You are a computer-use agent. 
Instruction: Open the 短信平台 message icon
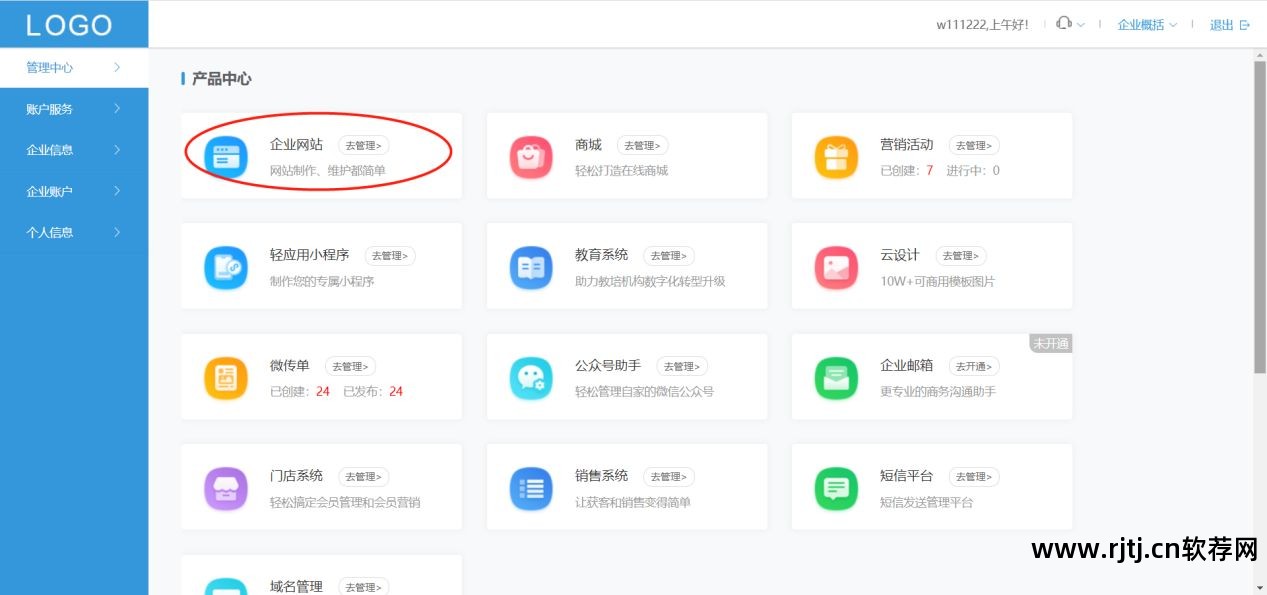pos(836,489)
